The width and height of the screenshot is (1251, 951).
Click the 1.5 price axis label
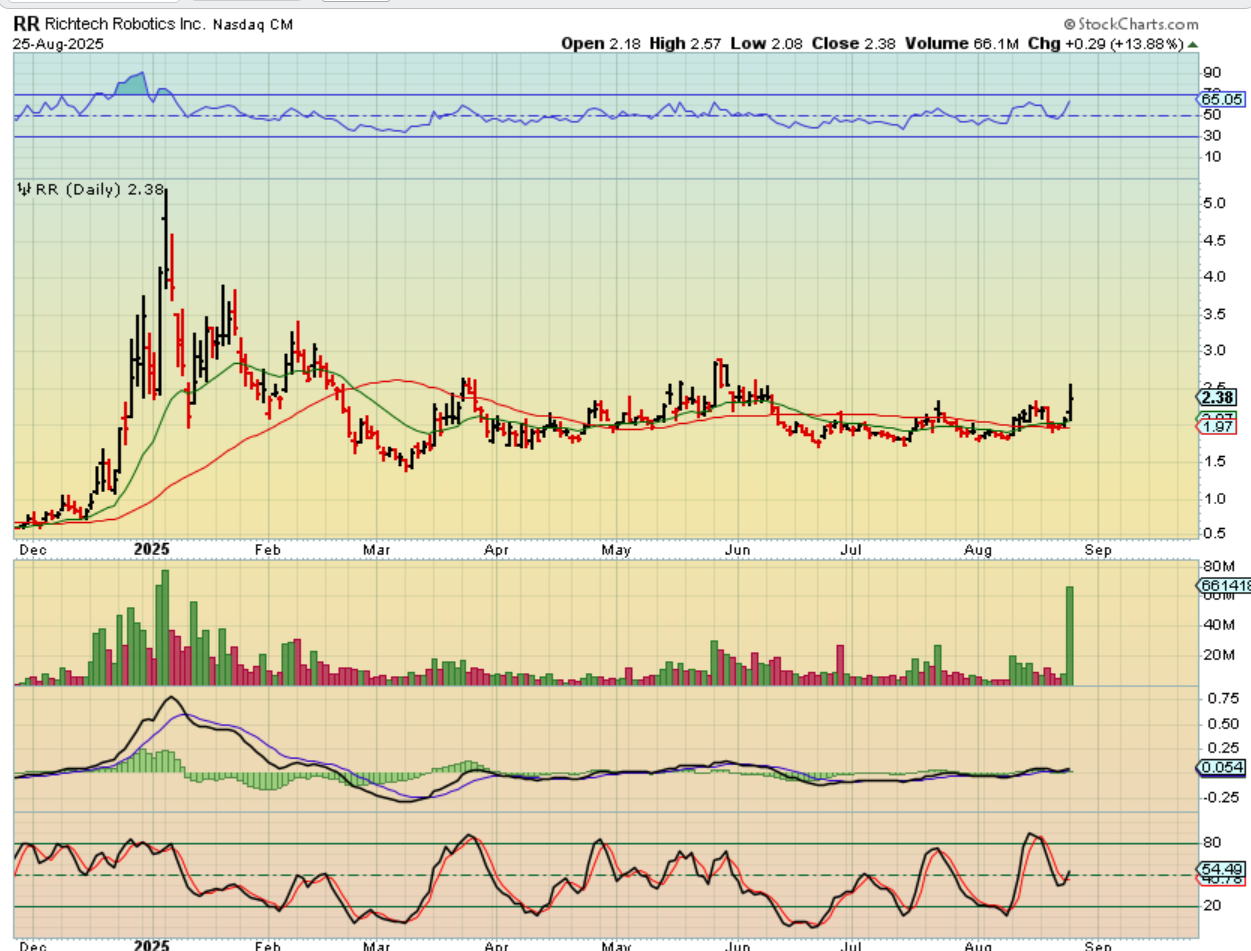pos(1212,461)
